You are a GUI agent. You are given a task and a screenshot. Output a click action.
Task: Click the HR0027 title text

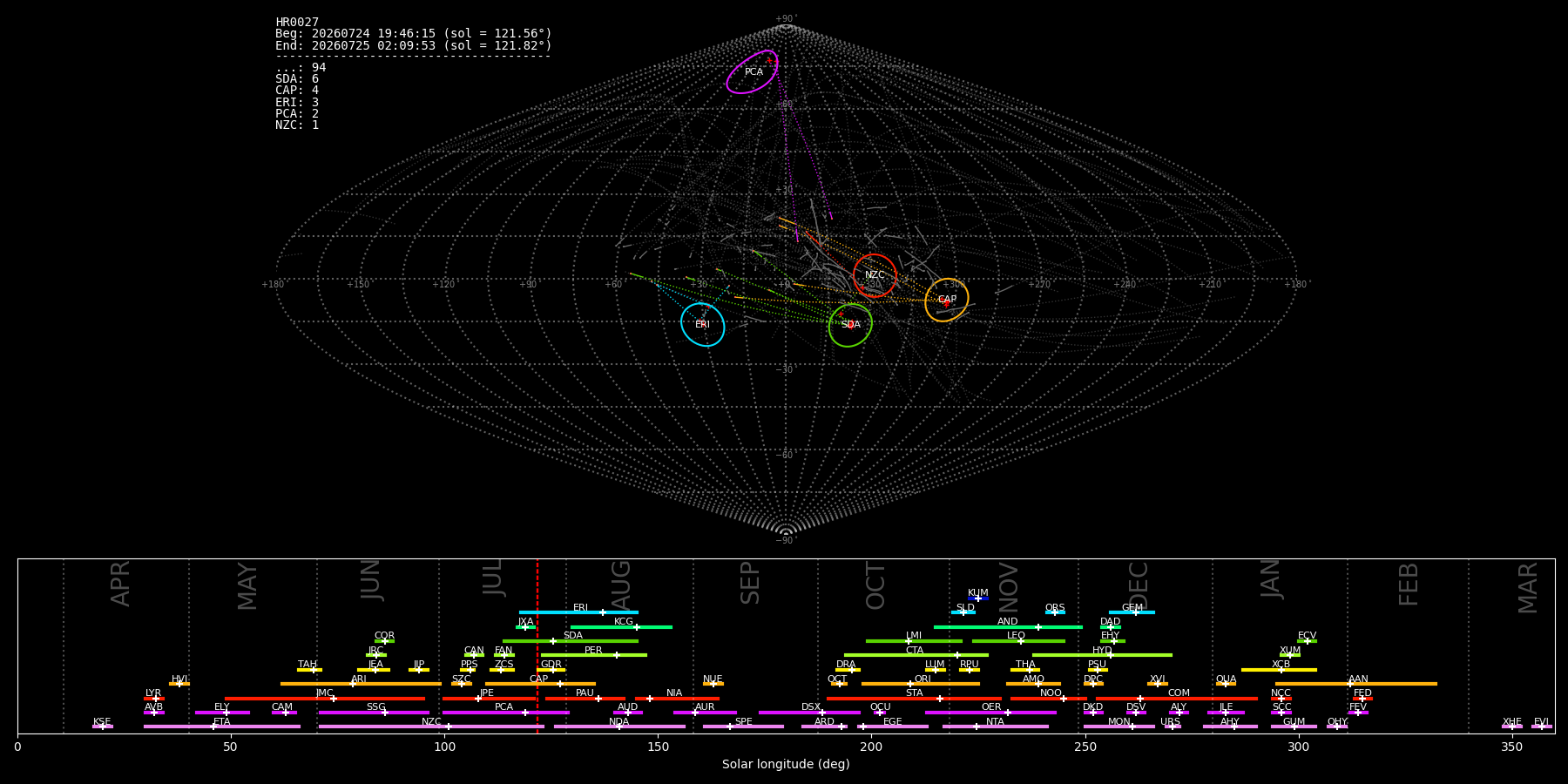[297, 23]
